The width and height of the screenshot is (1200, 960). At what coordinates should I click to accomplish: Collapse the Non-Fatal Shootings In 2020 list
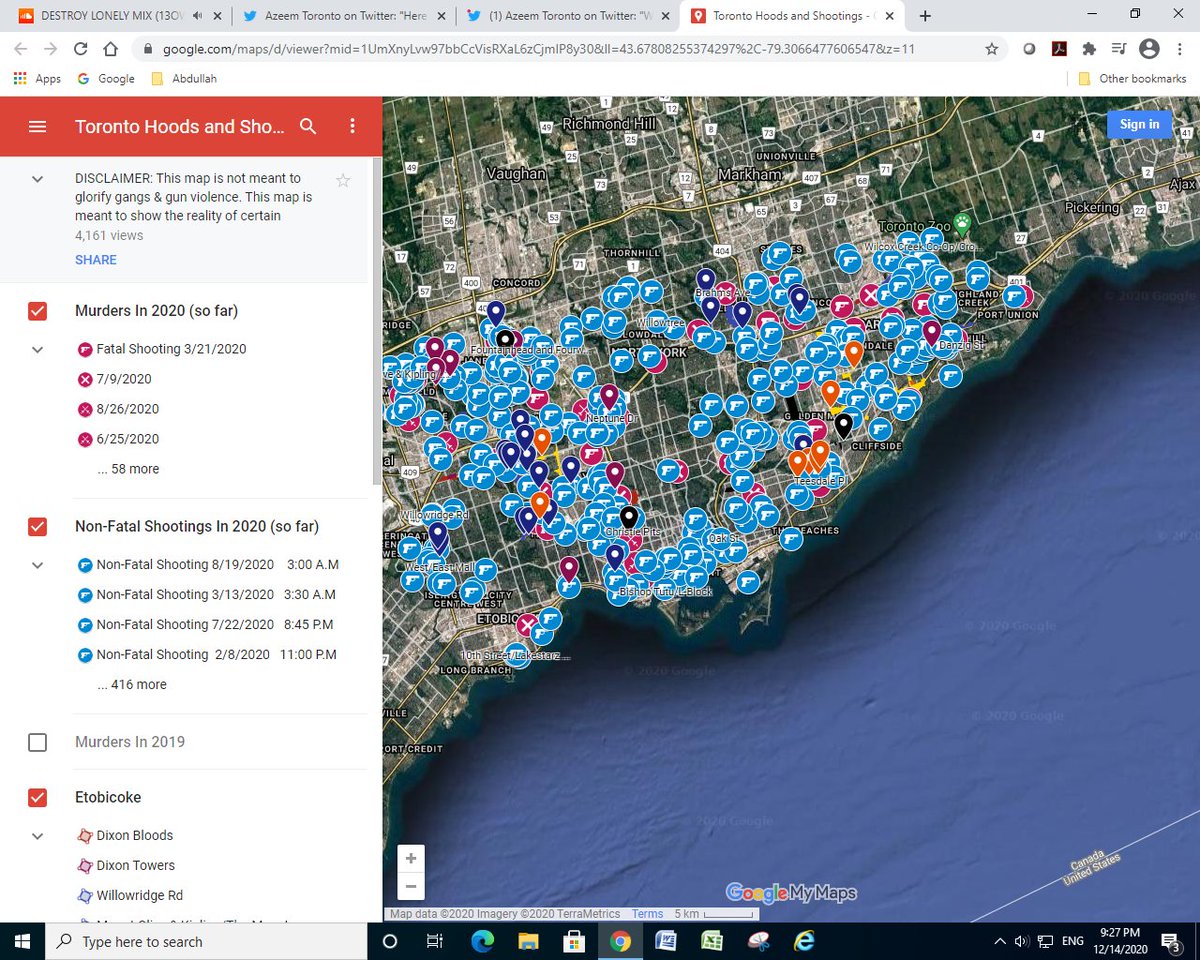click(x=37, y=564)
